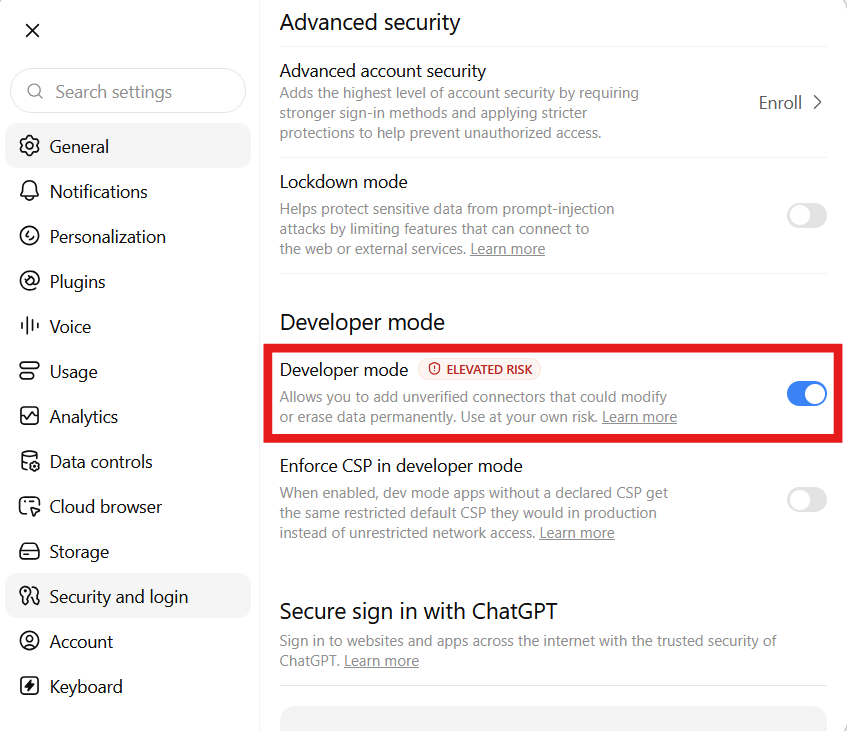This screenshot has width=847, height=731.
Task: Follow Learn more link for Developer mode
Action: click(639, 417)
